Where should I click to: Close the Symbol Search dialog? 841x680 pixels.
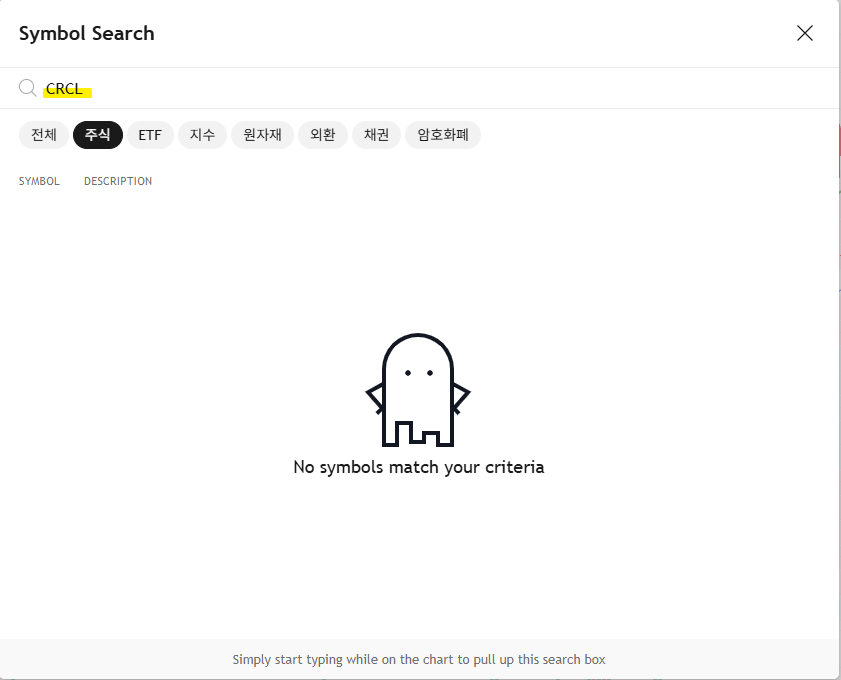(x=804, y=33)
